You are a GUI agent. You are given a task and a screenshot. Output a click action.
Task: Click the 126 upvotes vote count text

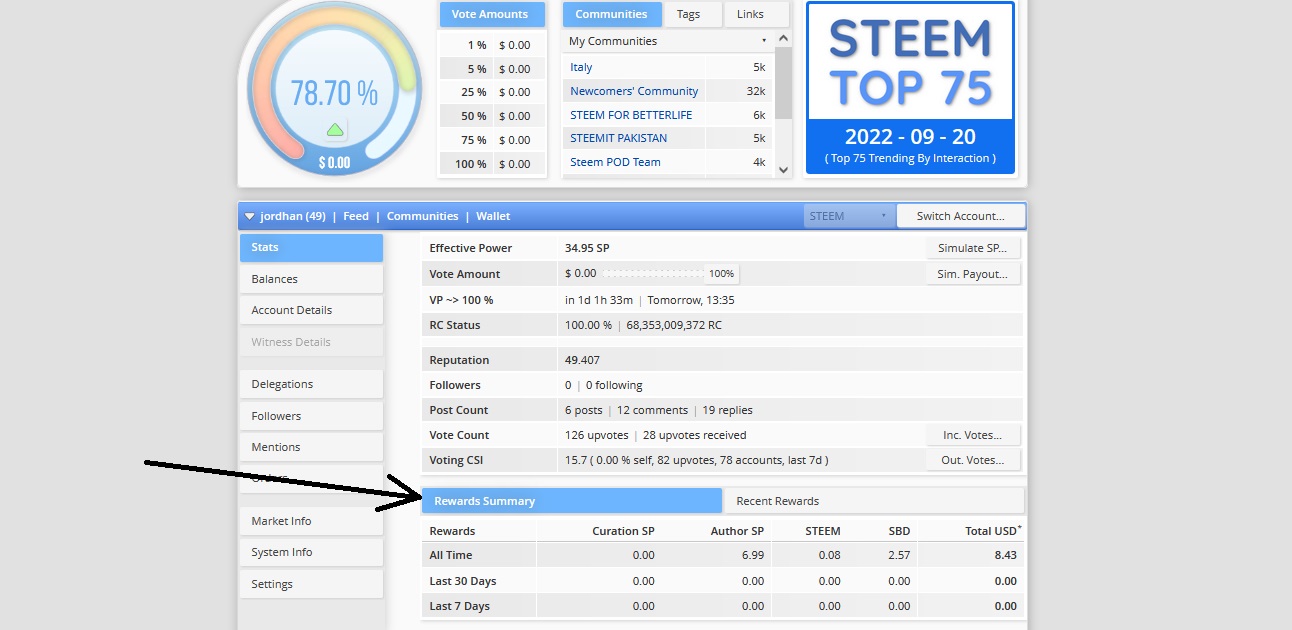[597, 435]
